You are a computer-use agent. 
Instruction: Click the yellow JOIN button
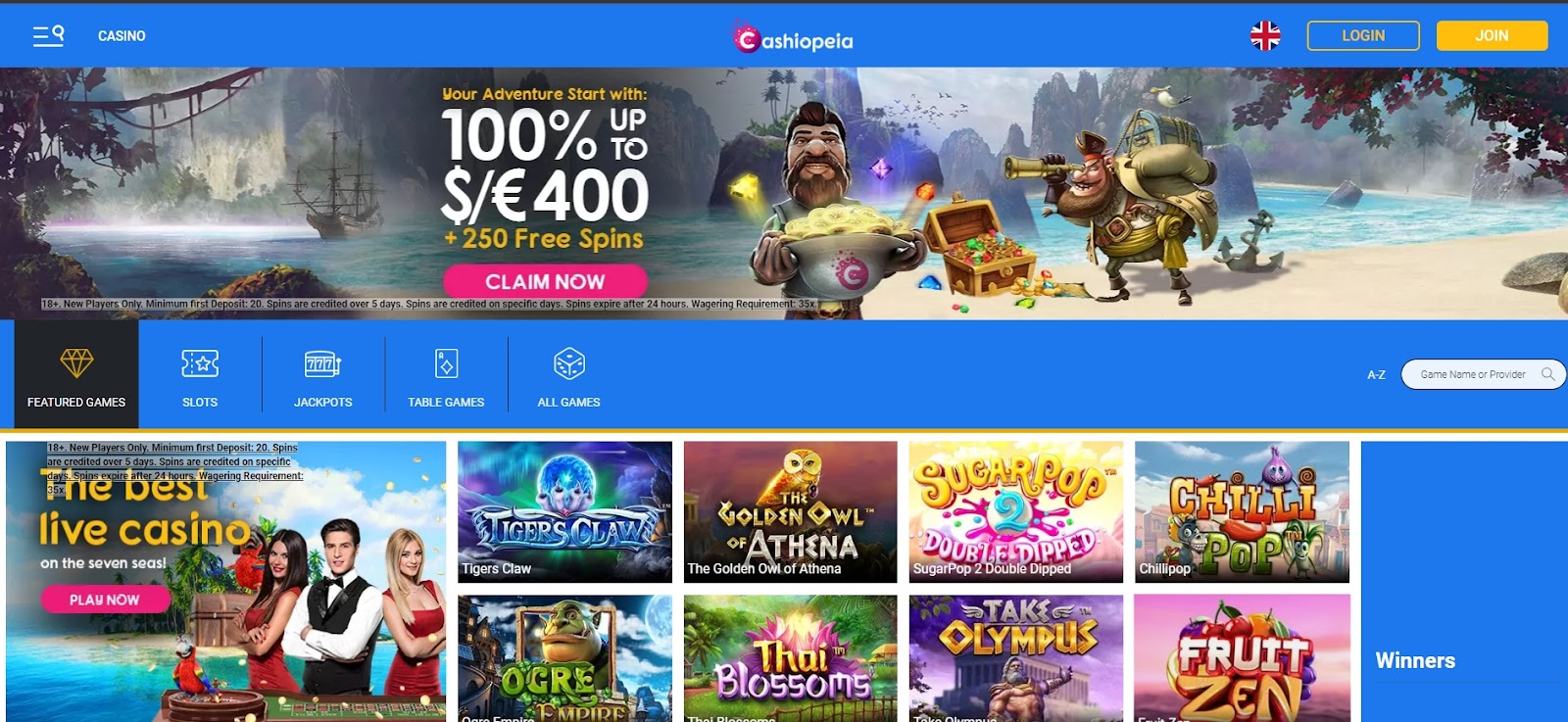coord(1492,35)
